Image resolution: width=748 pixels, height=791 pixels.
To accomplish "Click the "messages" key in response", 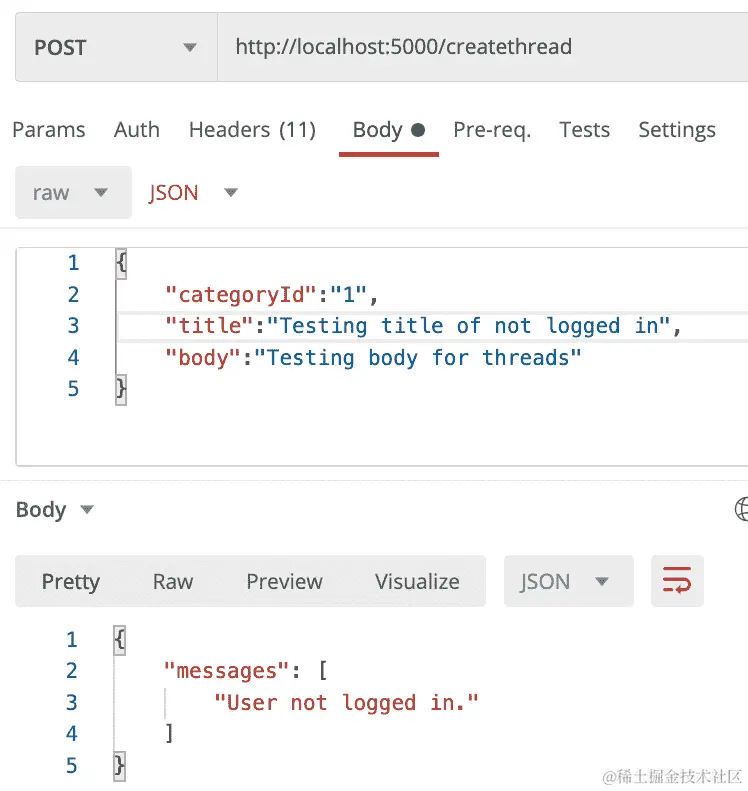I will coord(226,671).
